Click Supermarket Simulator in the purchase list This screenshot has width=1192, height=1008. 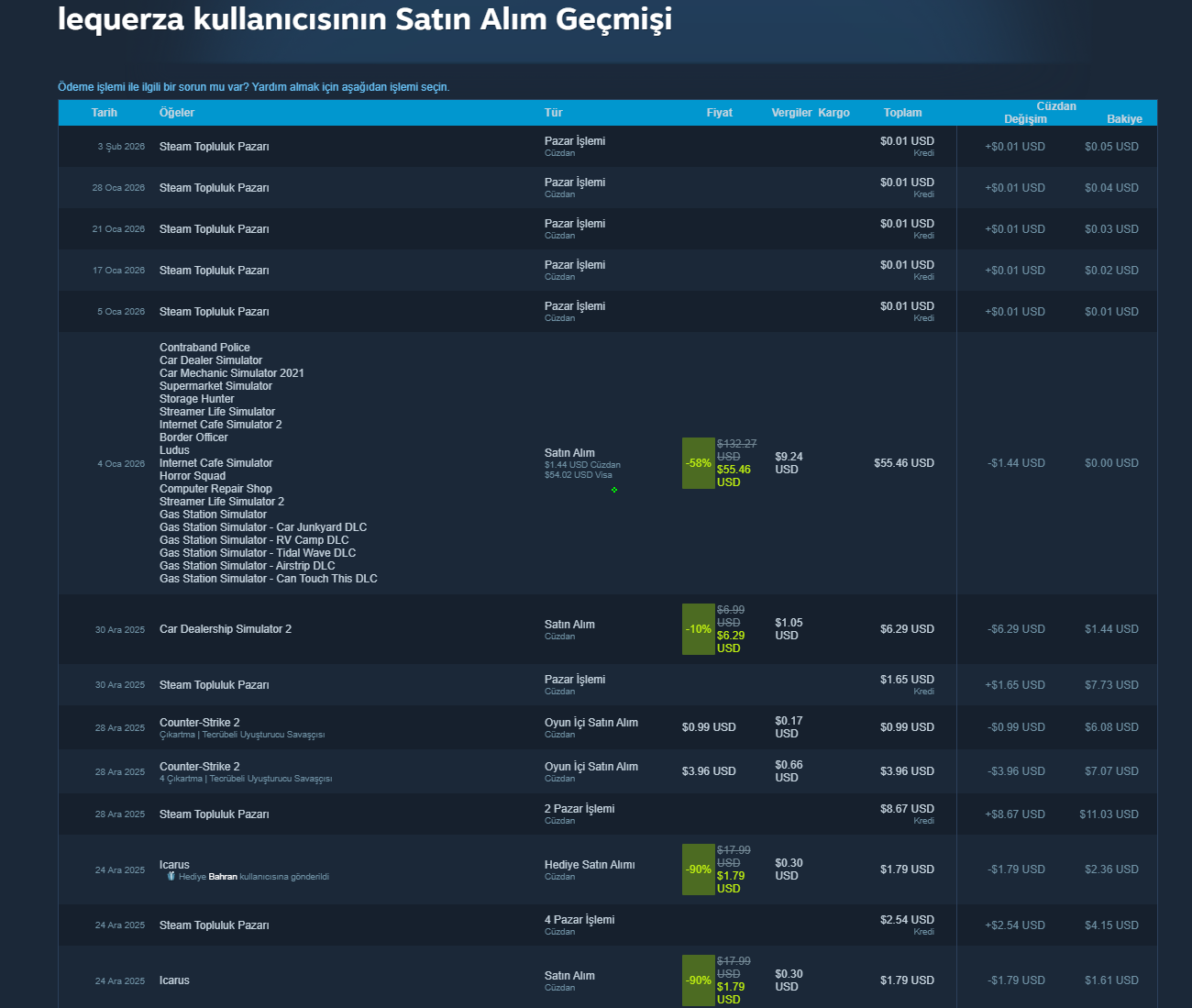215,386
